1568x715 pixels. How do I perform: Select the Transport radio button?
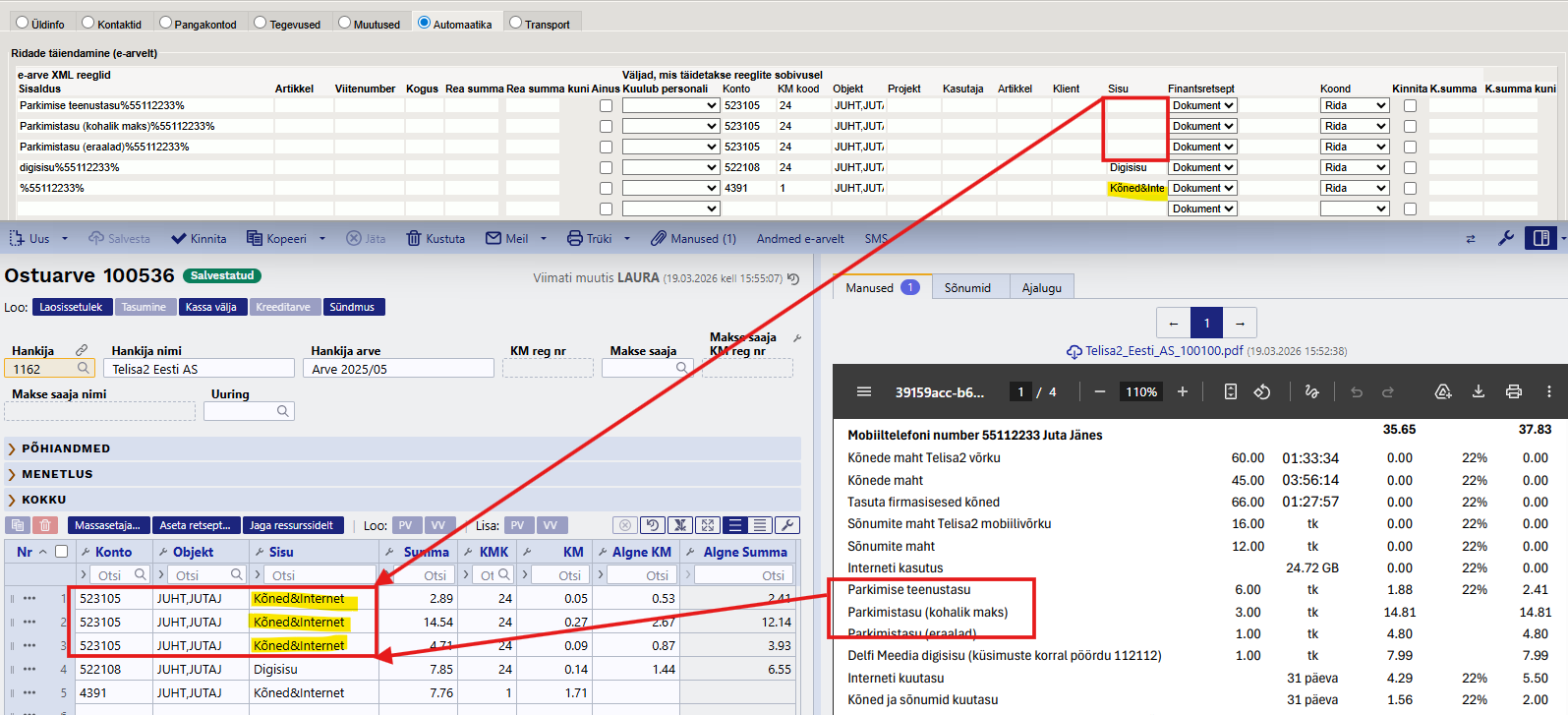coord(515,23)
